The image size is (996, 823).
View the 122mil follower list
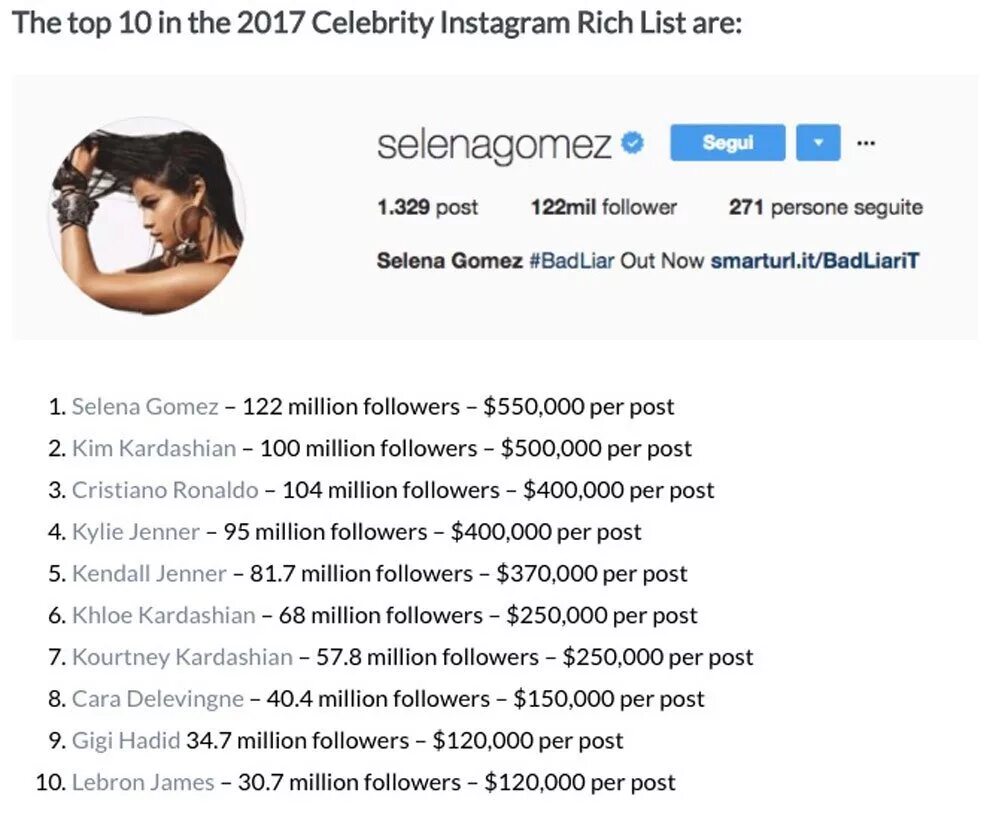coord(603,208)
